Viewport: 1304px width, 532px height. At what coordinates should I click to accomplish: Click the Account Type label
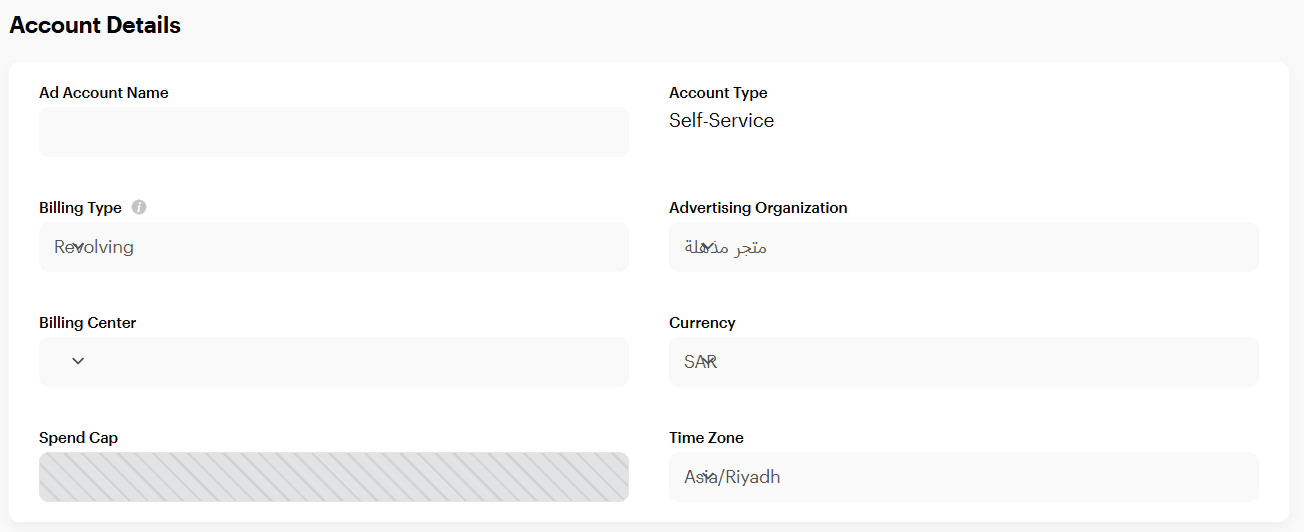click(x=718, y=93)
